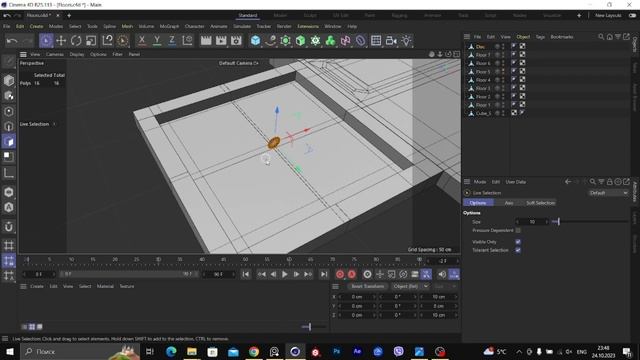Disable Tolerant Selection checkbox
640x360 pixels.
518,250
